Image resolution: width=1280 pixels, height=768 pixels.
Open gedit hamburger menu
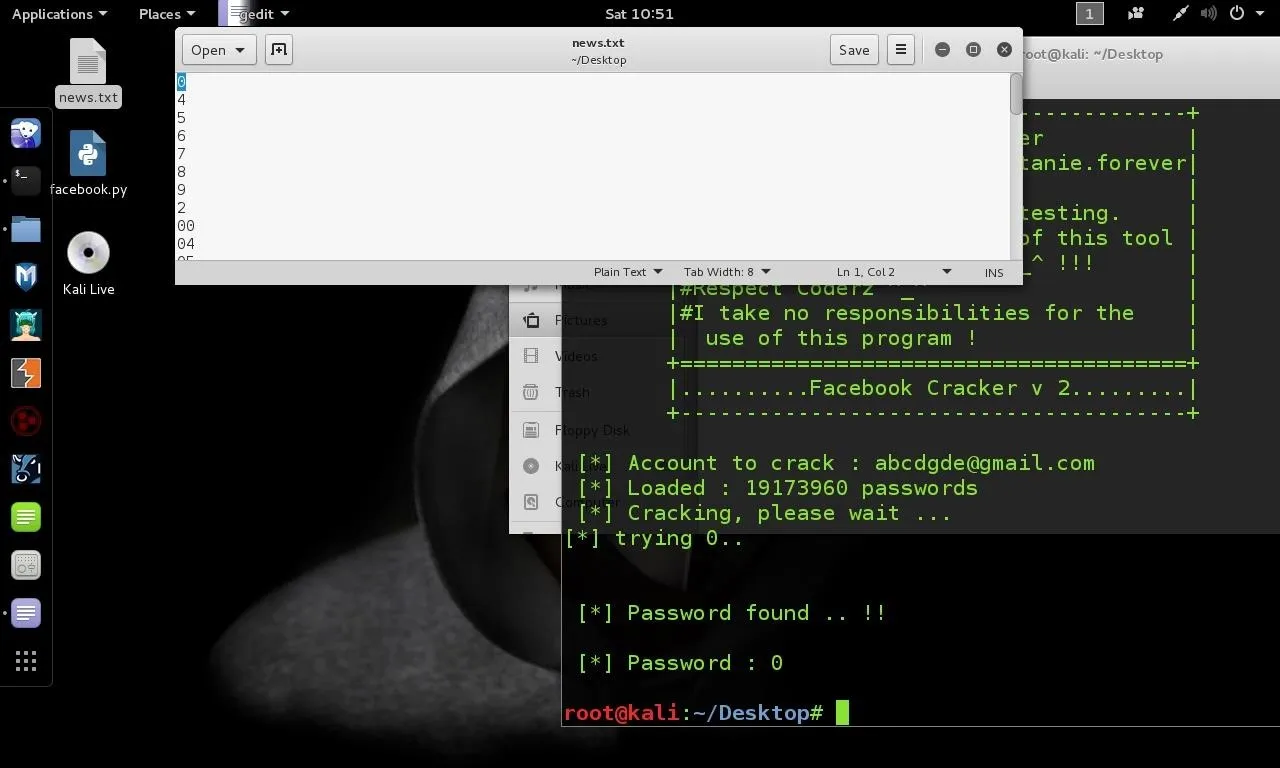point(900,50)
